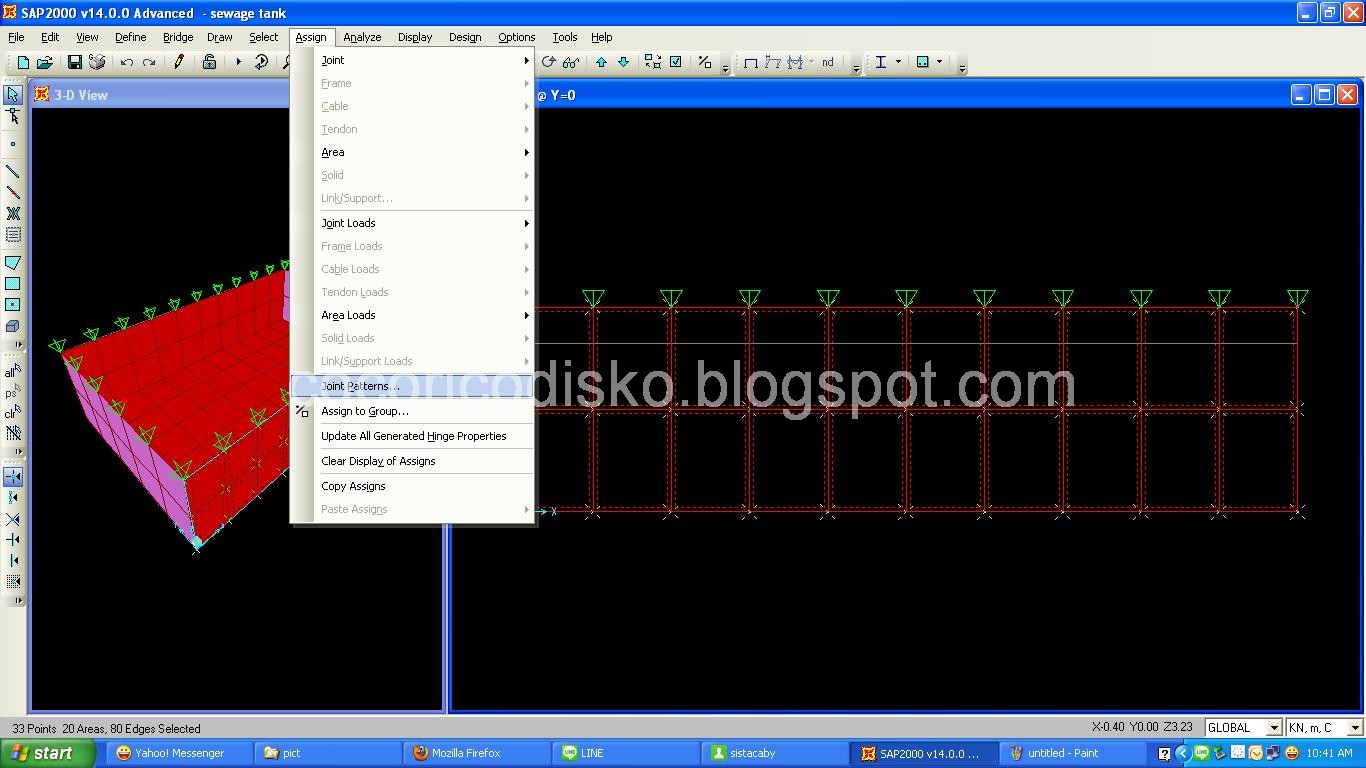The height and width of the screenshot is (768, 1366).
Task: Select the Quick Draw Braces tool
Action: tap(13, 214)
